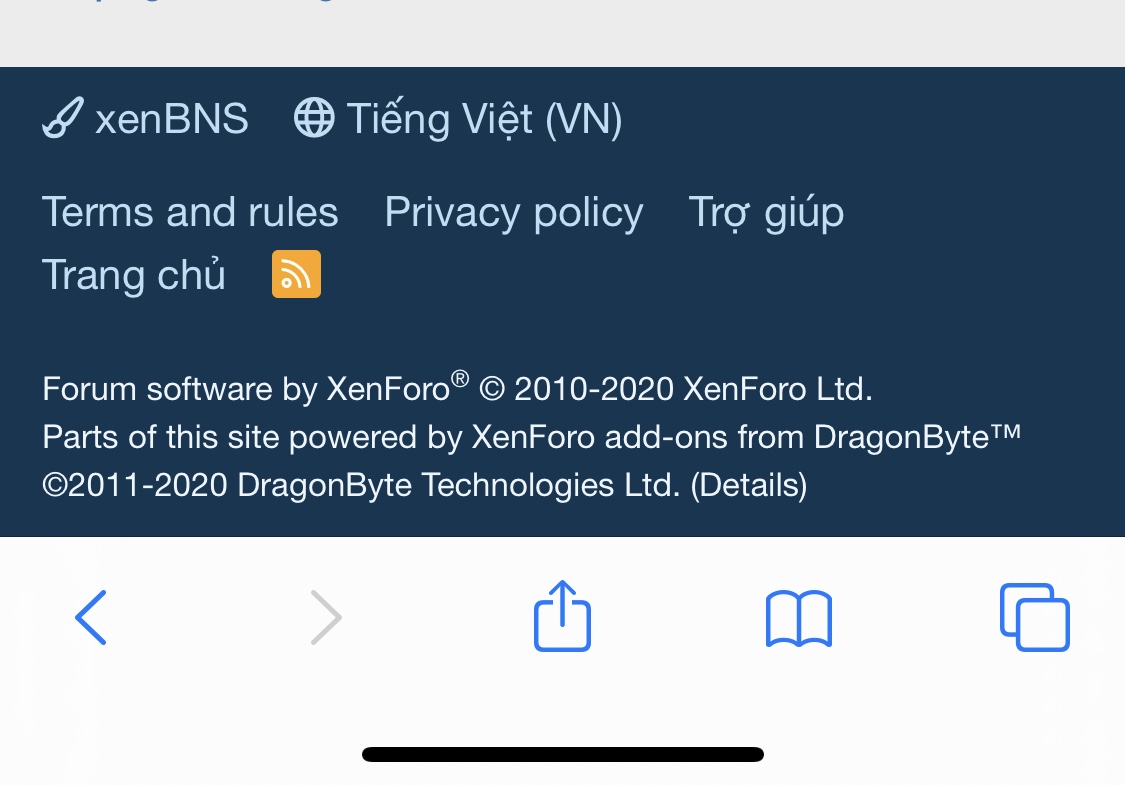Go back with Safari's back arrow
This screenshot has height=785, width=1125.
(x=90, y=617)
